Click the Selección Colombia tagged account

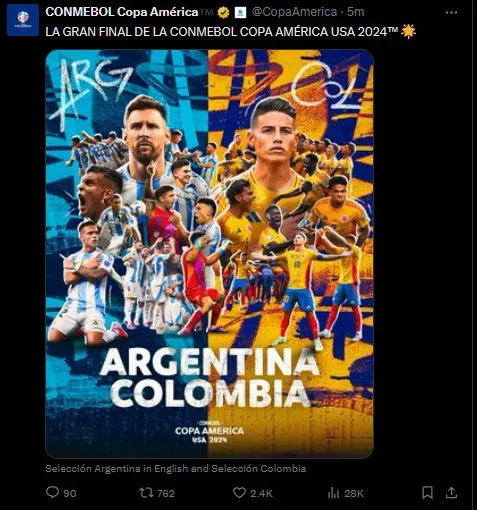[259, 469]
